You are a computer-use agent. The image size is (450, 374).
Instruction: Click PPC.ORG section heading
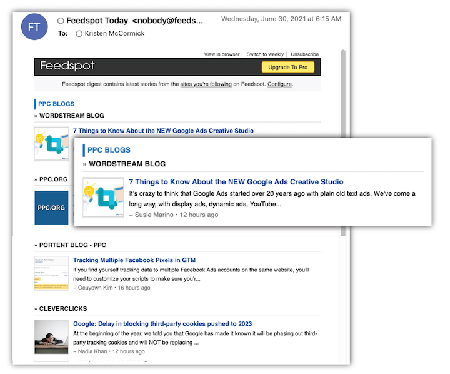coord(53,179)
